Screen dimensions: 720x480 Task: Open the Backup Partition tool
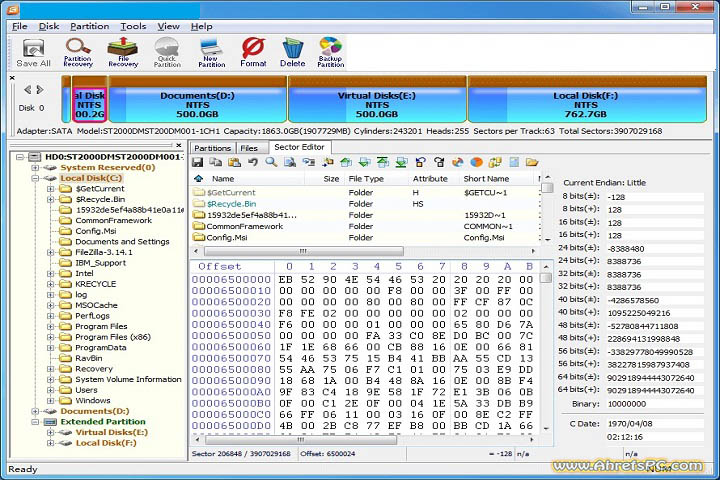[x=330, y=52]
